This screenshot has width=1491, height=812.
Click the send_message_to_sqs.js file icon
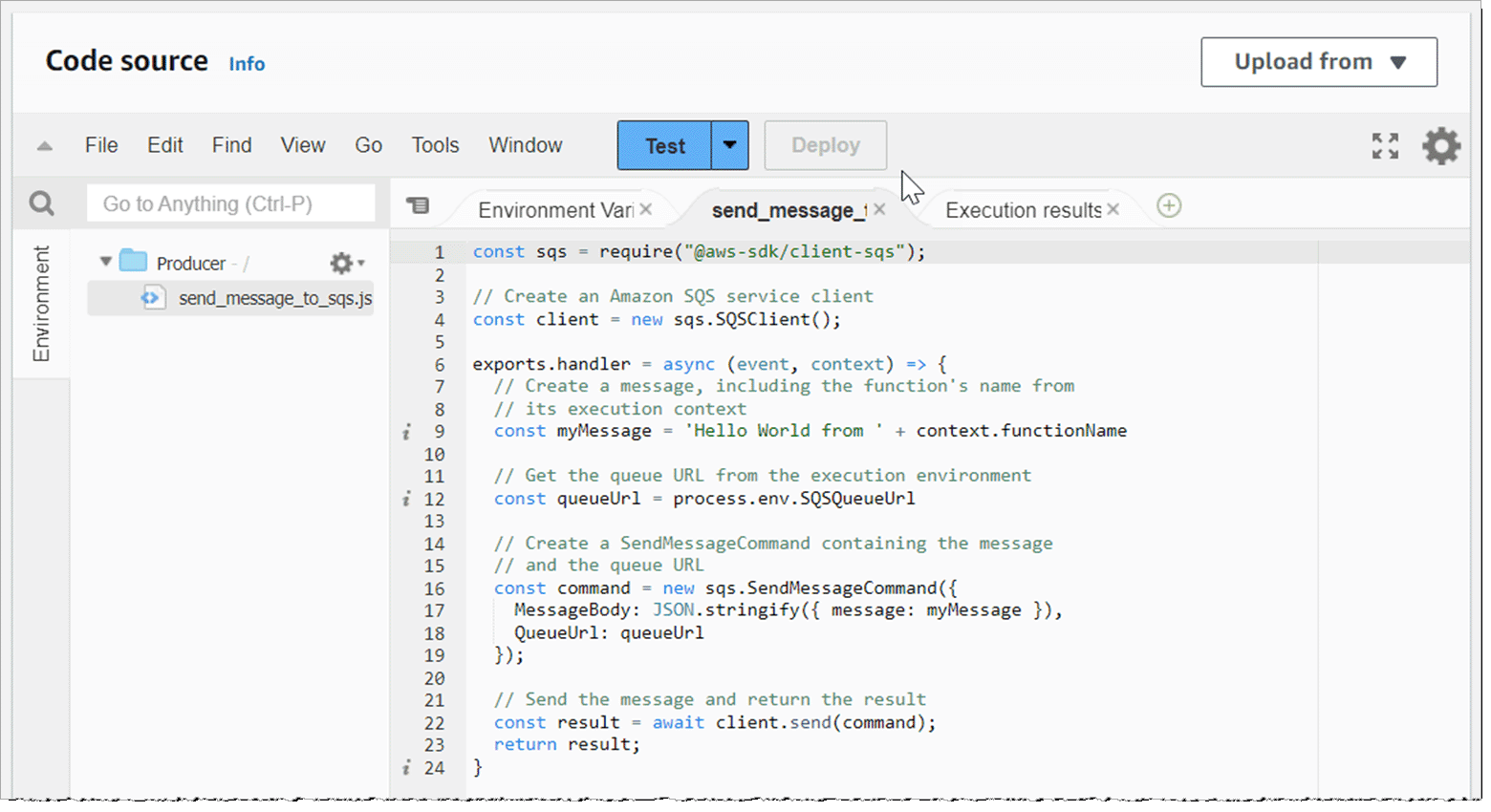point(151,298)
